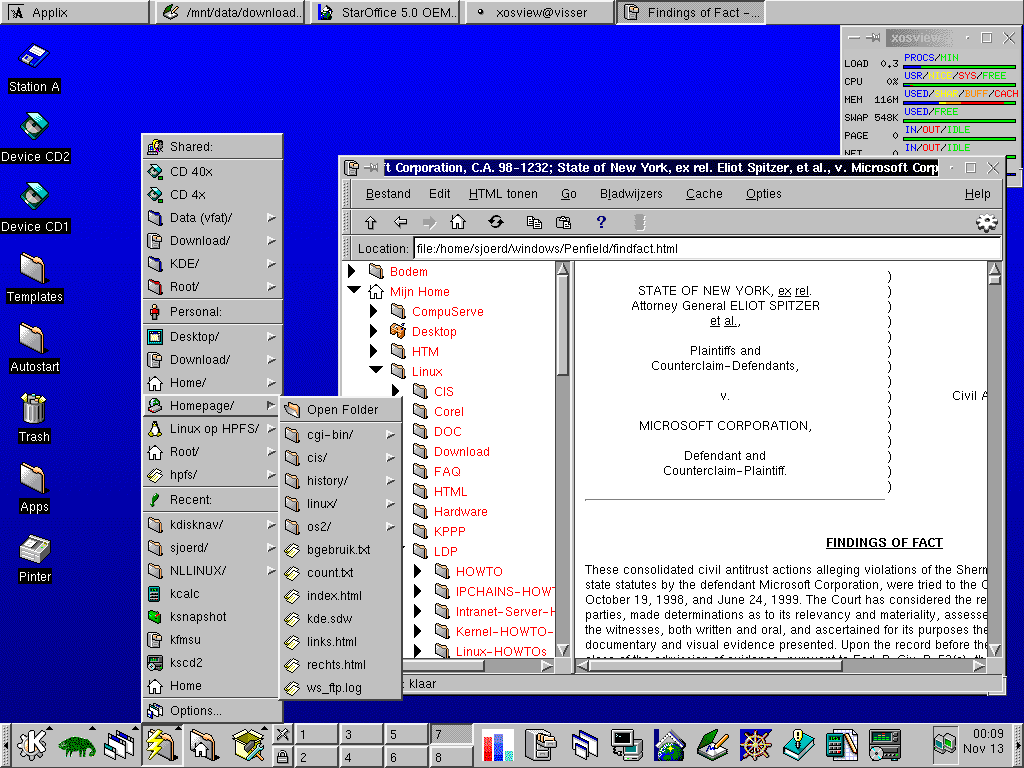Image resolution: width=1024 pixels, height=768 pixels.
Task: Go up one directory in kfm toolbar
Action: (x=370, y=223)
